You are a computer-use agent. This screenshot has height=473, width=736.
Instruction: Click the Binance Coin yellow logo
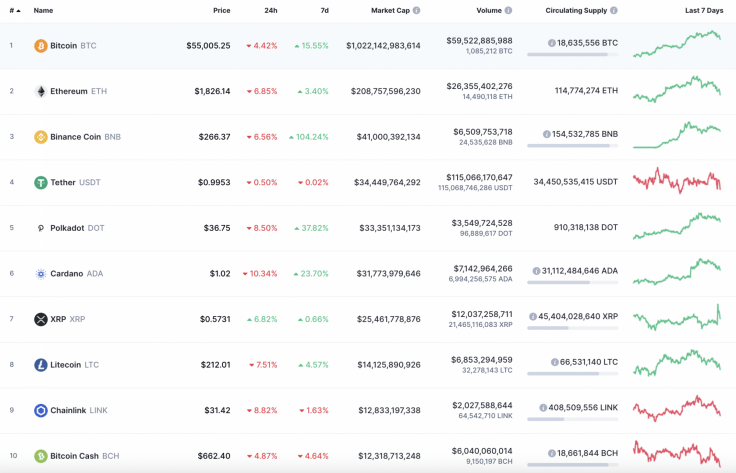click(41, 137)
